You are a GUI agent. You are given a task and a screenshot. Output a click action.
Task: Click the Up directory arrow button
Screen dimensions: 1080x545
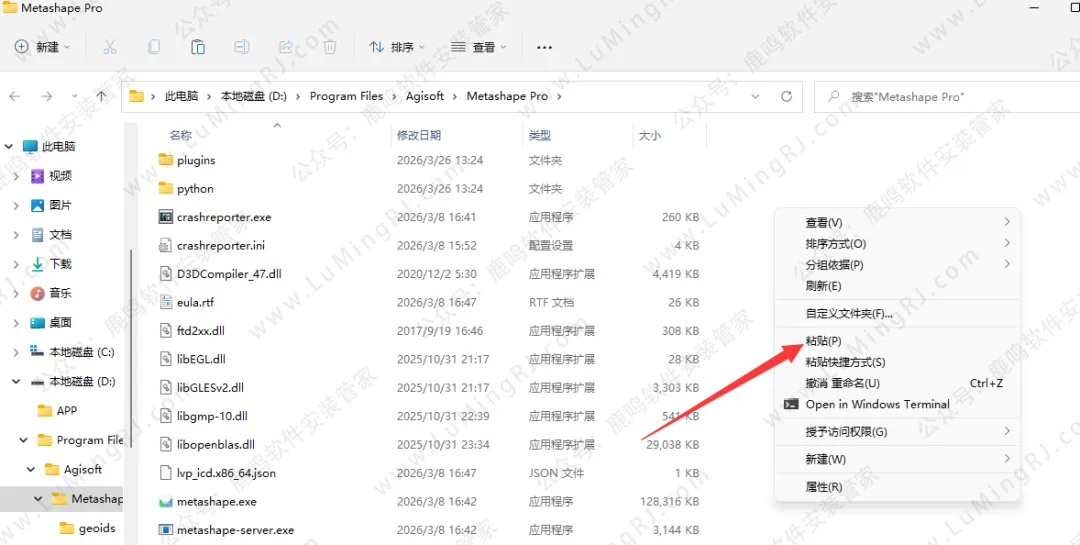click(101, 96)
